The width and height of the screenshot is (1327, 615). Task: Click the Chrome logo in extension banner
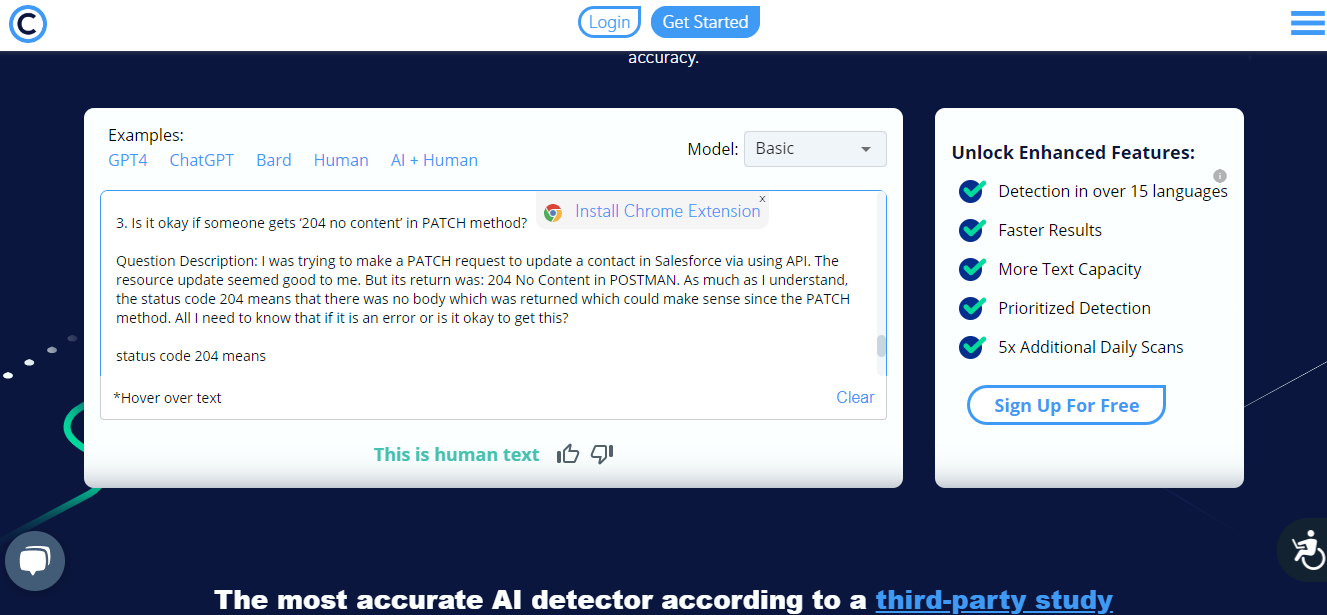click(553, 212)
